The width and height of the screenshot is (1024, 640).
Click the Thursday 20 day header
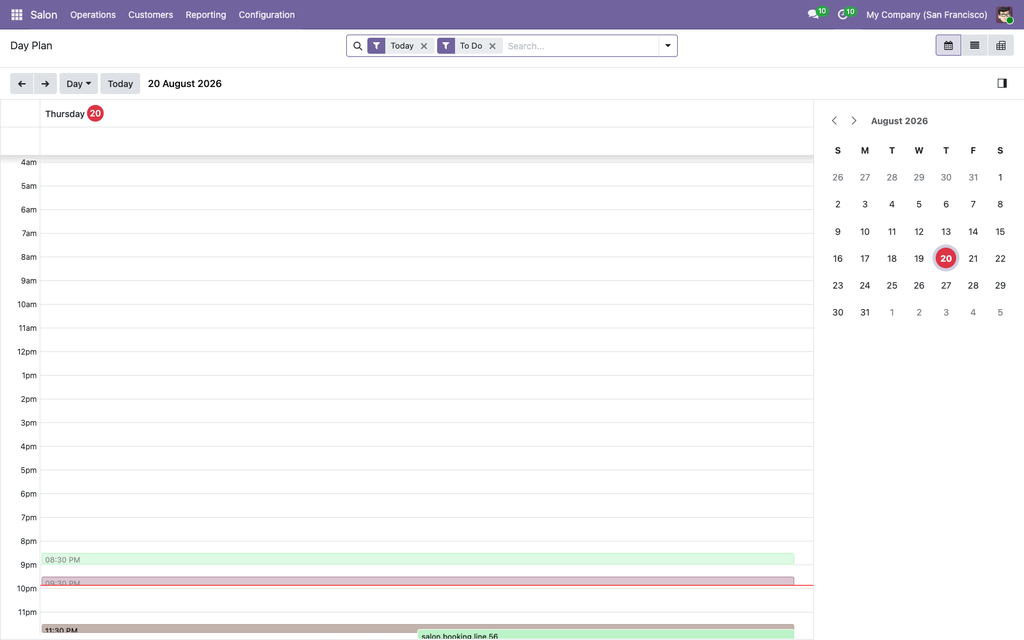(74, 114)
